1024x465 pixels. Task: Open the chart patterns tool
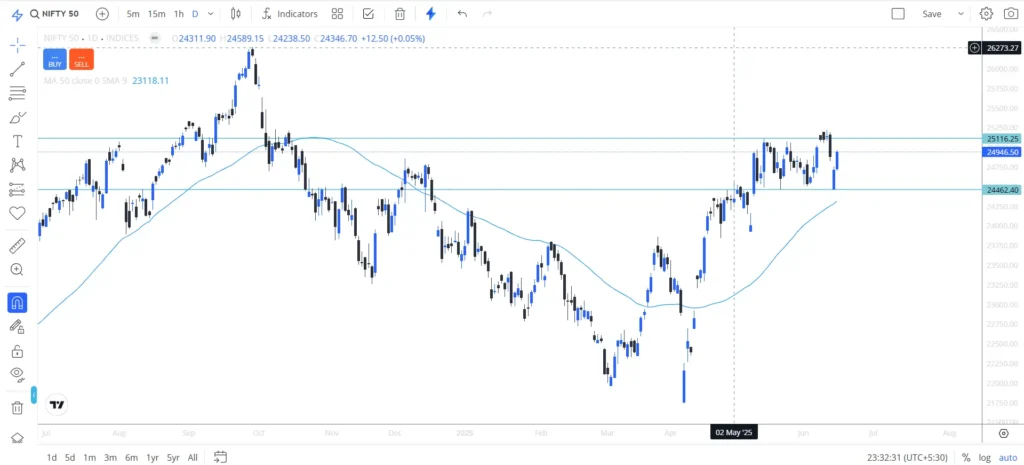pyautogui.click(x=18, y=165)
